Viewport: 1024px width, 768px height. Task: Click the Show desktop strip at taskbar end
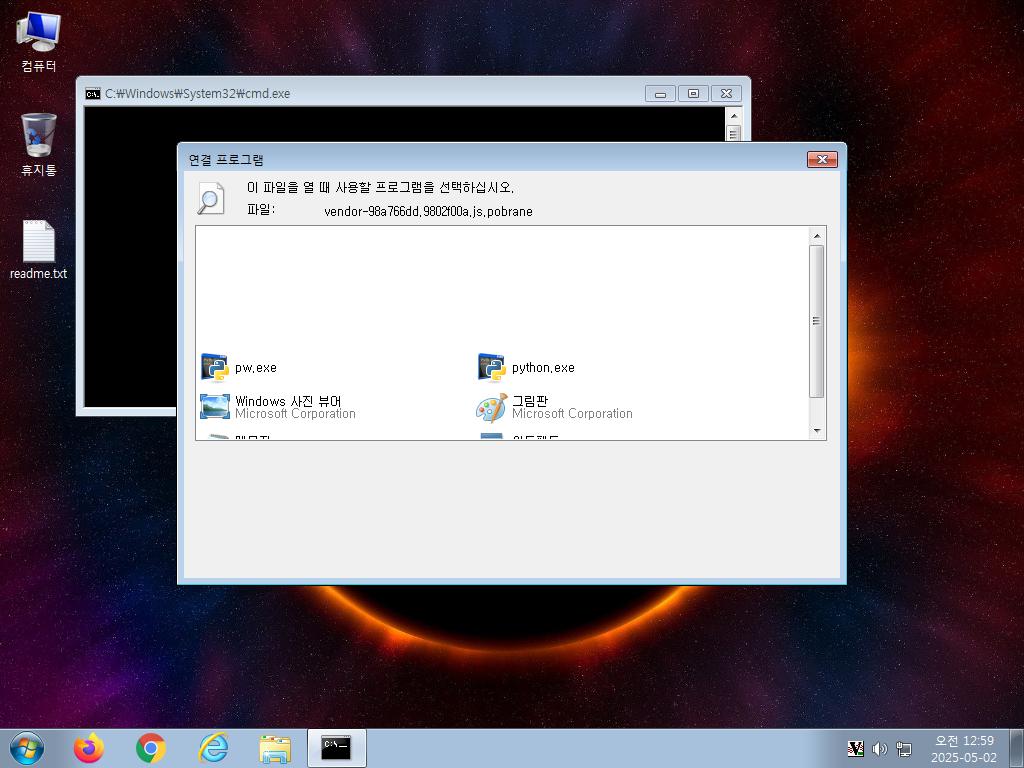point(1017,748)
